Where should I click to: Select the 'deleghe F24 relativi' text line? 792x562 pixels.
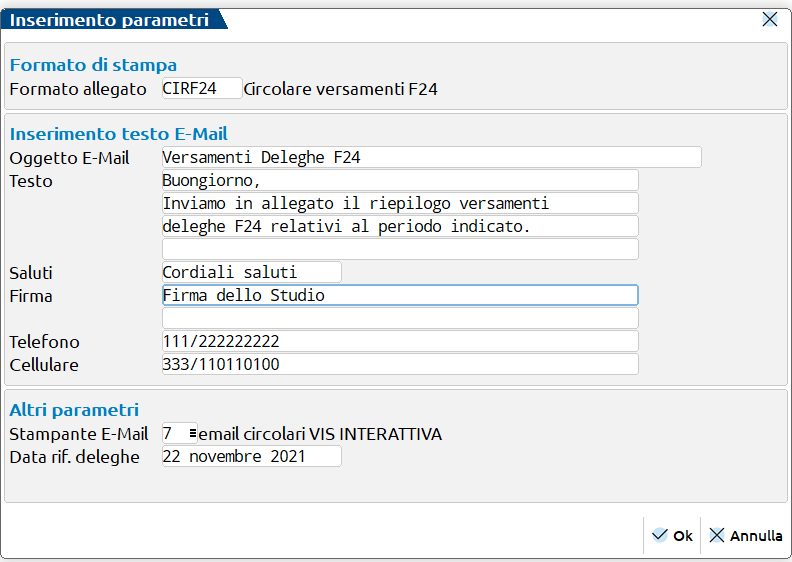399,226
